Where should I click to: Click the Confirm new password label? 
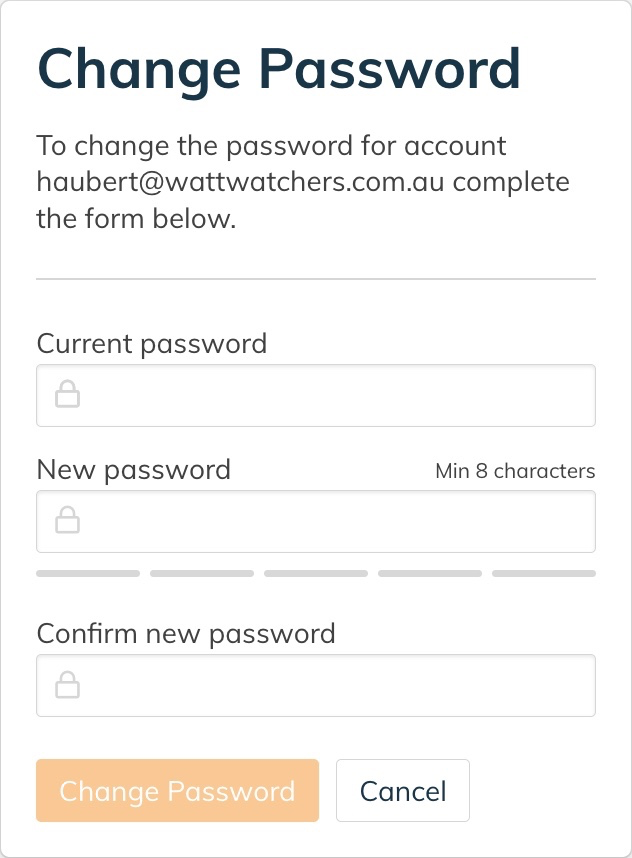(x=186, y=635)
